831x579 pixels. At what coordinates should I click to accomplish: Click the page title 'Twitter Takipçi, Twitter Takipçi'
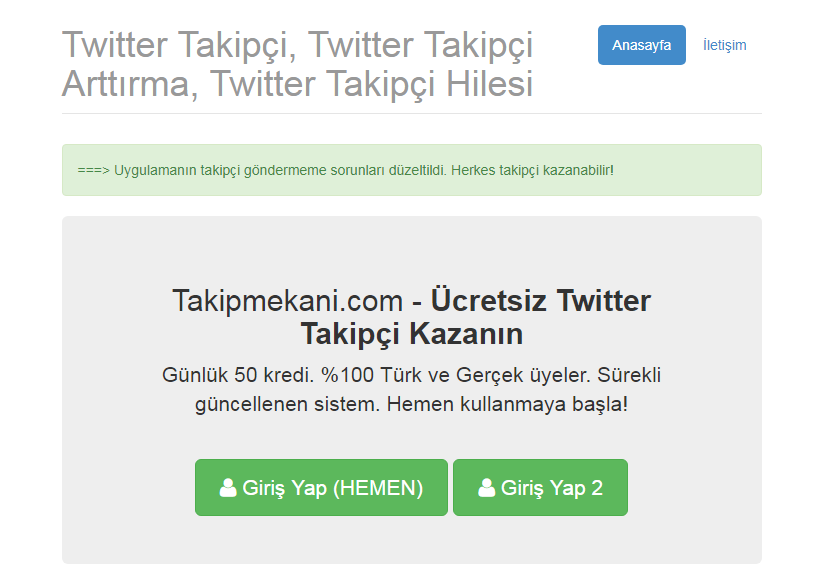[297, 44]
